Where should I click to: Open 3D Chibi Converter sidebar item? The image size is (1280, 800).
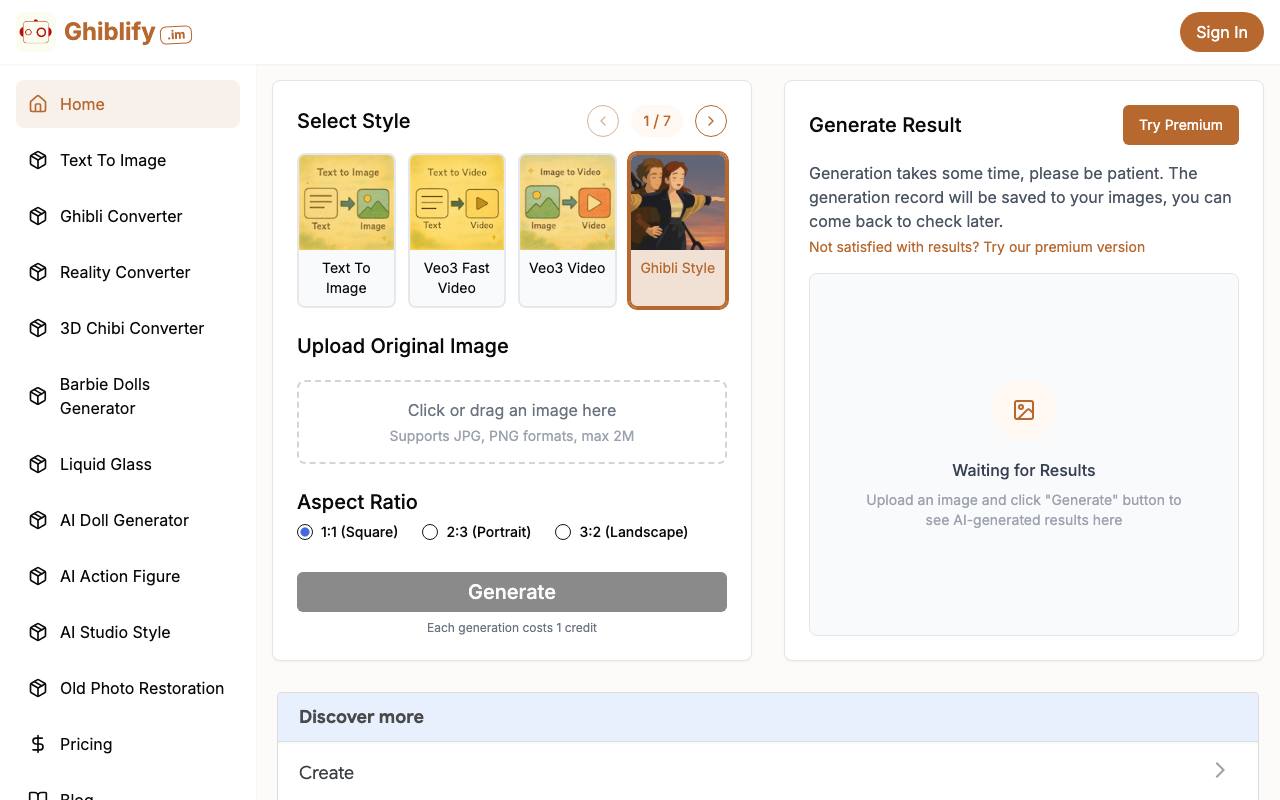click(x=128, y=328)
